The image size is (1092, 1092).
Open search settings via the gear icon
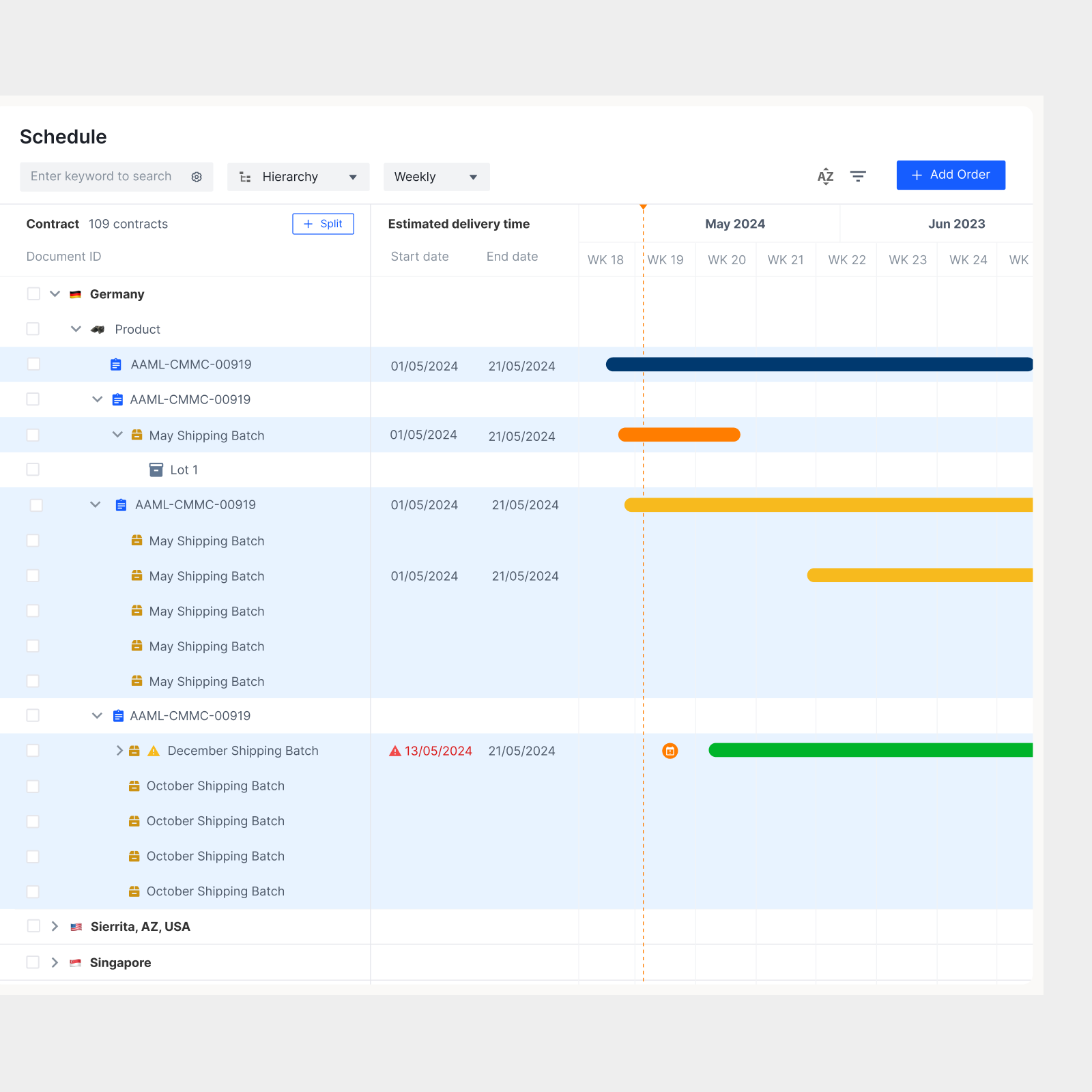197,177
